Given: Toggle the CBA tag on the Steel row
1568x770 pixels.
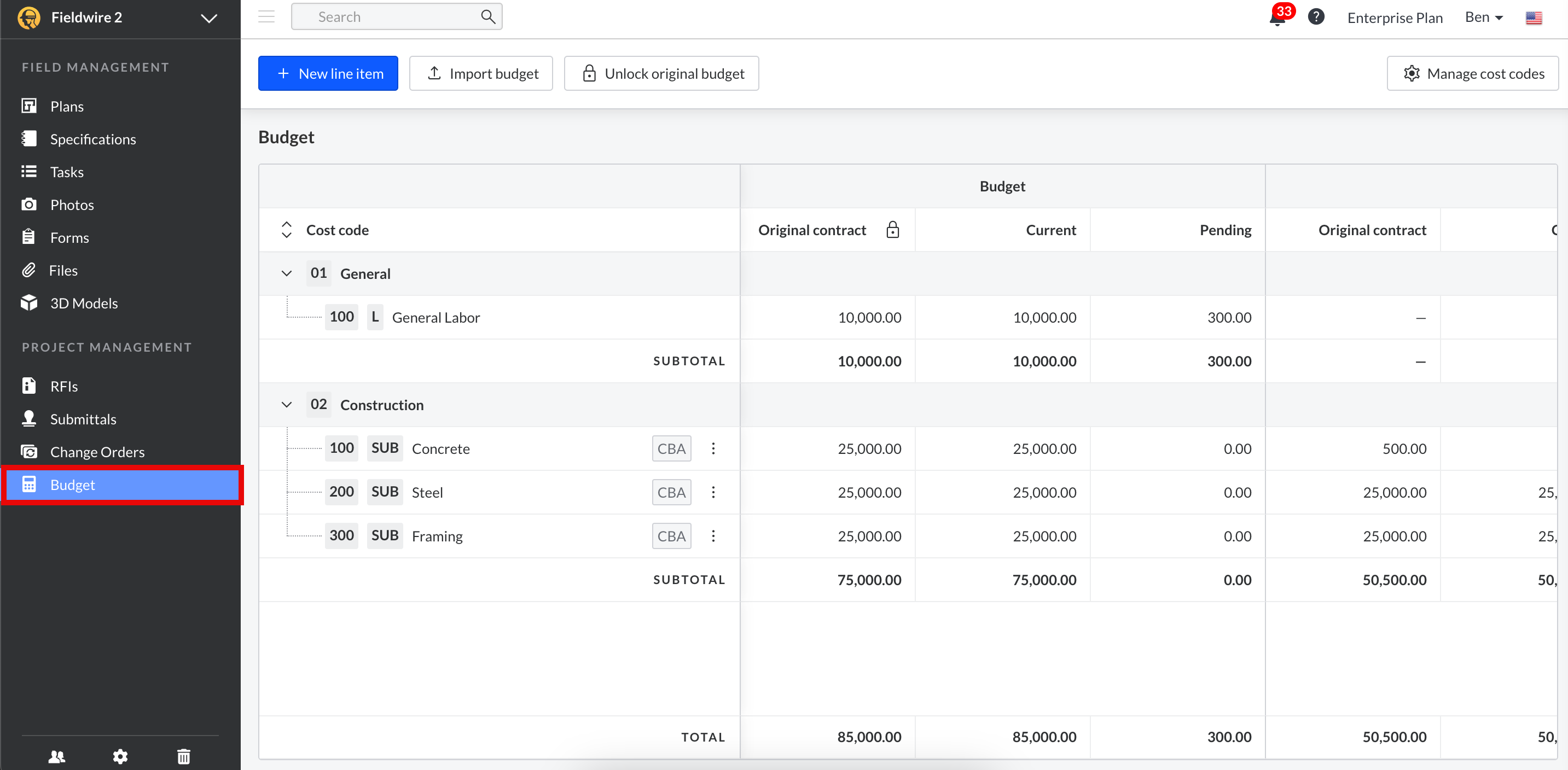Looking at the screenshot, I should pos(671,493).
